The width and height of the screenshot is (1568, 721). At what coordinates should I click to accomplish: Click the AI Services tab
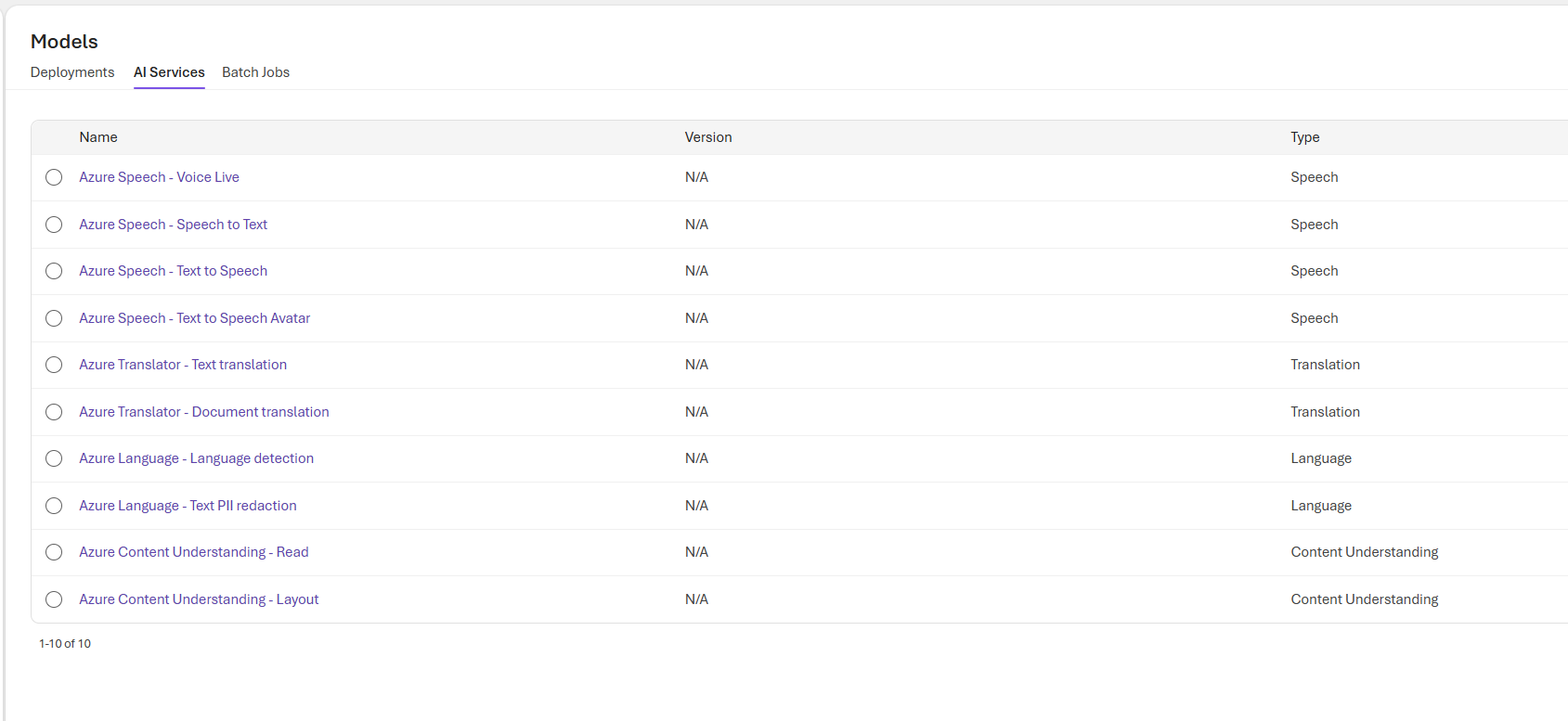169,72
